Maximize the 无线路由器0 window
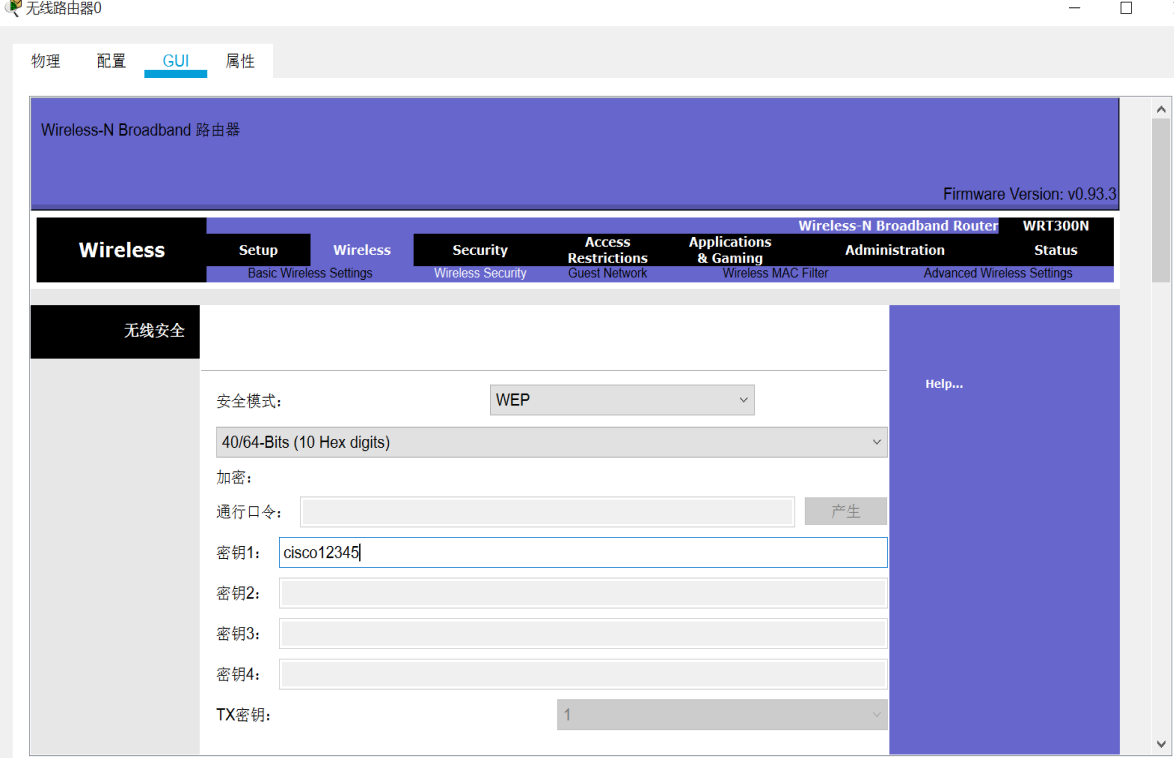The image size is (1174, 758). pyautogui.click(x=1125, y=8)
